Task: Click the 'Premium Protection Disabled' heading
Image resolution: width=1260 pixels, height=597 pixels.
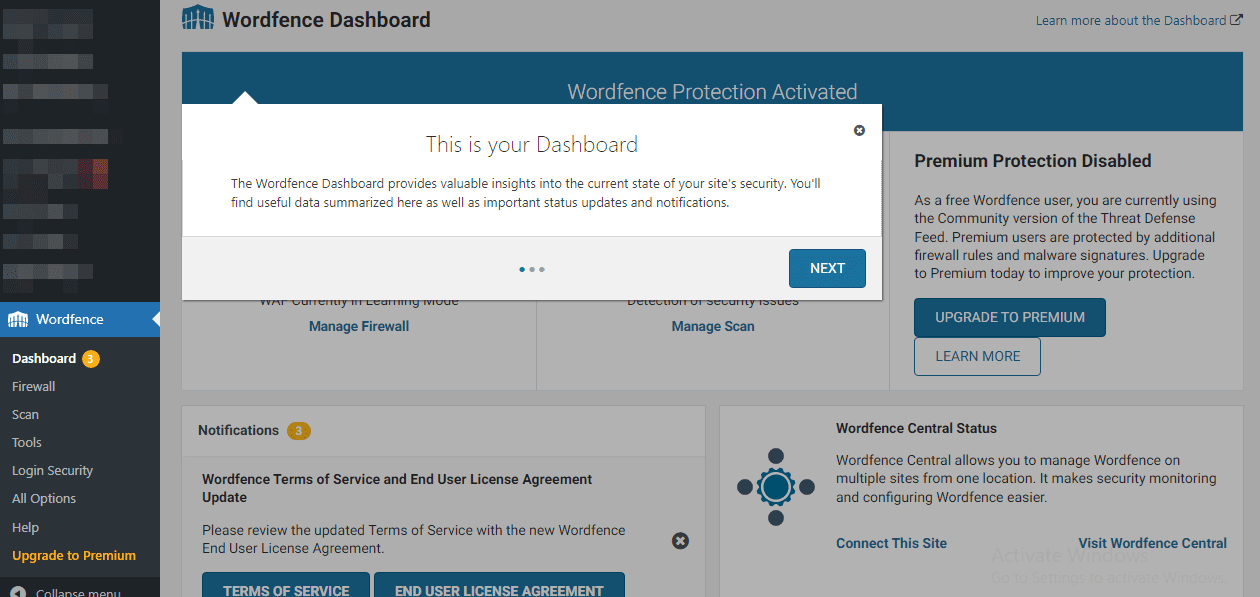Action: click(x=1033, y=161)
